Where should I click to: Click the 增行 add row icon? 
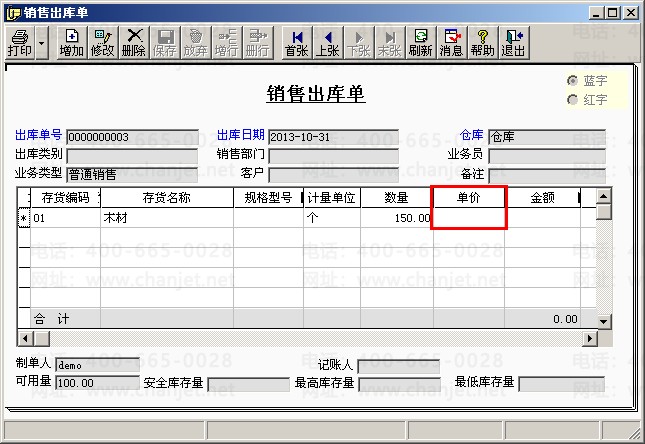tap(227, 43)
